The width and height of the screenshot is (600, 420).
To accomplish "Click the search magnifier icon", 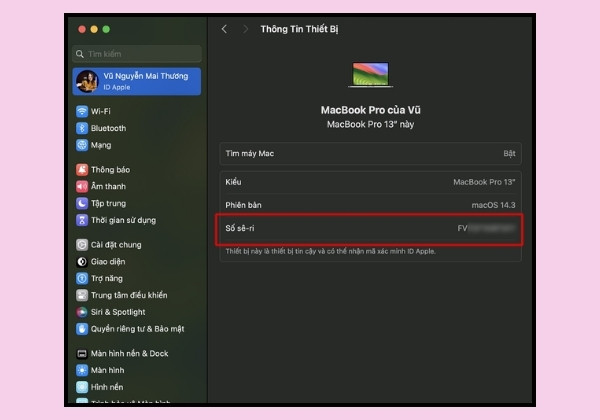I will [x=80, y=54].
